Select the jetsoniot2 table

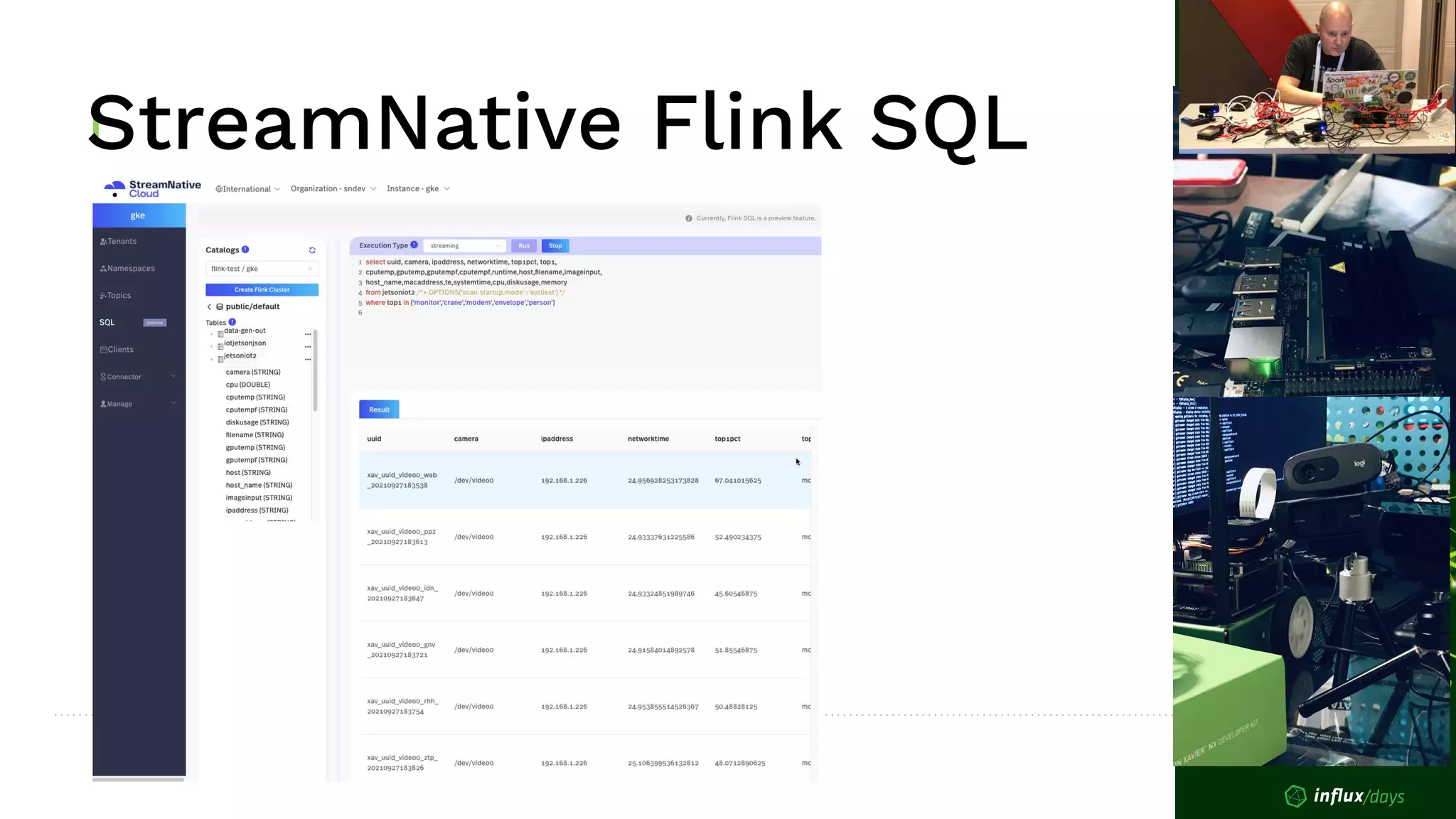coord(240,356)
